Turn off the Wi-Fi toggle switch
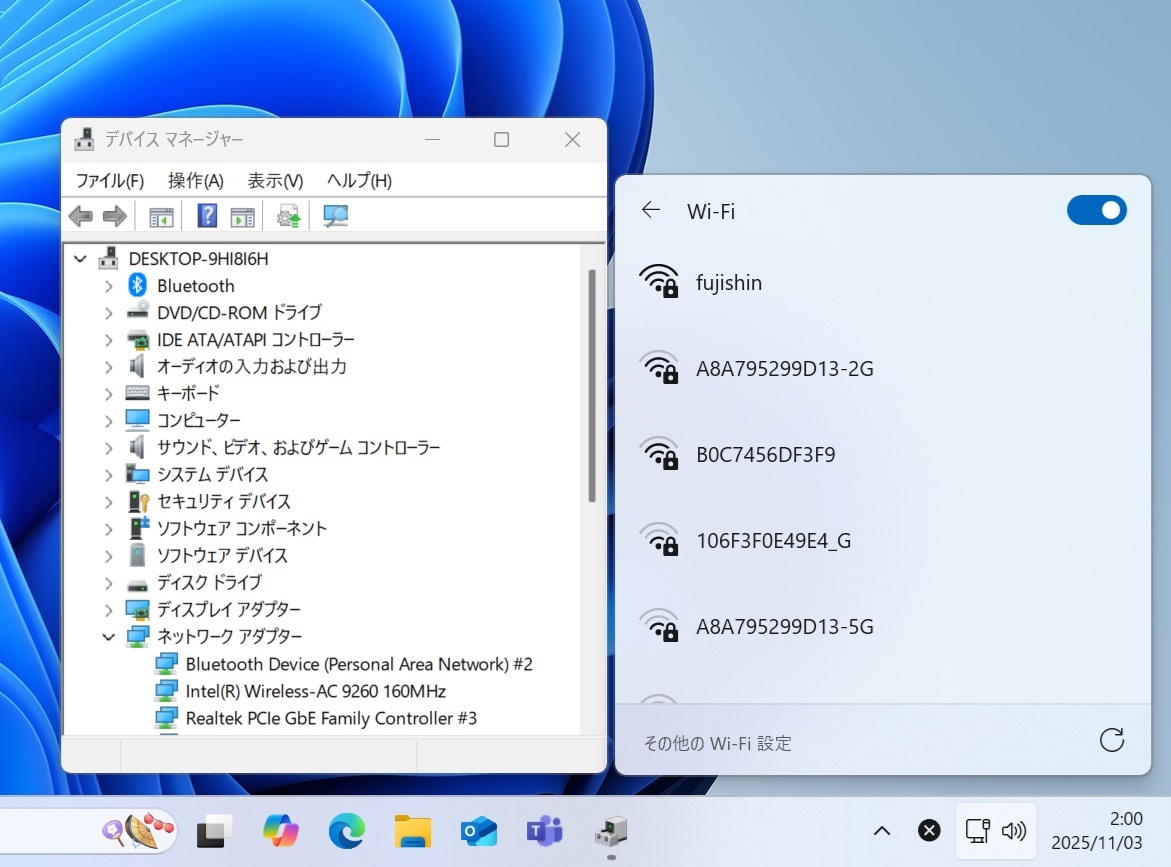 (1096, 210)
